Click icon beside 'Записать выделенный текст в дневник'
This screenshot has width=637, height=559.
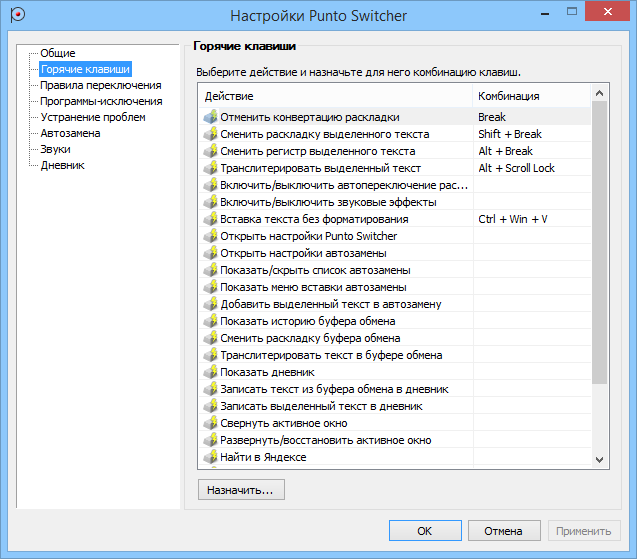coord(210,406)
